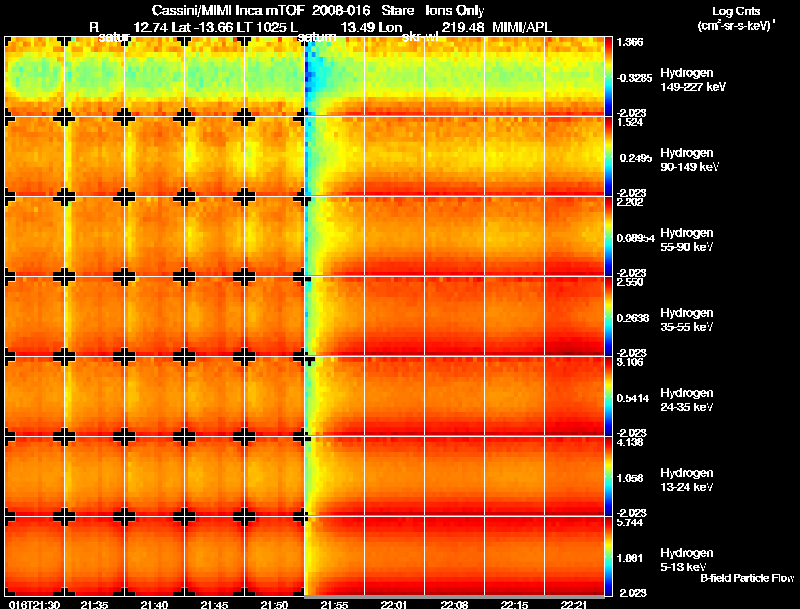Select the Hydrogen 55-90 keV spectrogram panel
Screen dimensions: 800x609
305,236
